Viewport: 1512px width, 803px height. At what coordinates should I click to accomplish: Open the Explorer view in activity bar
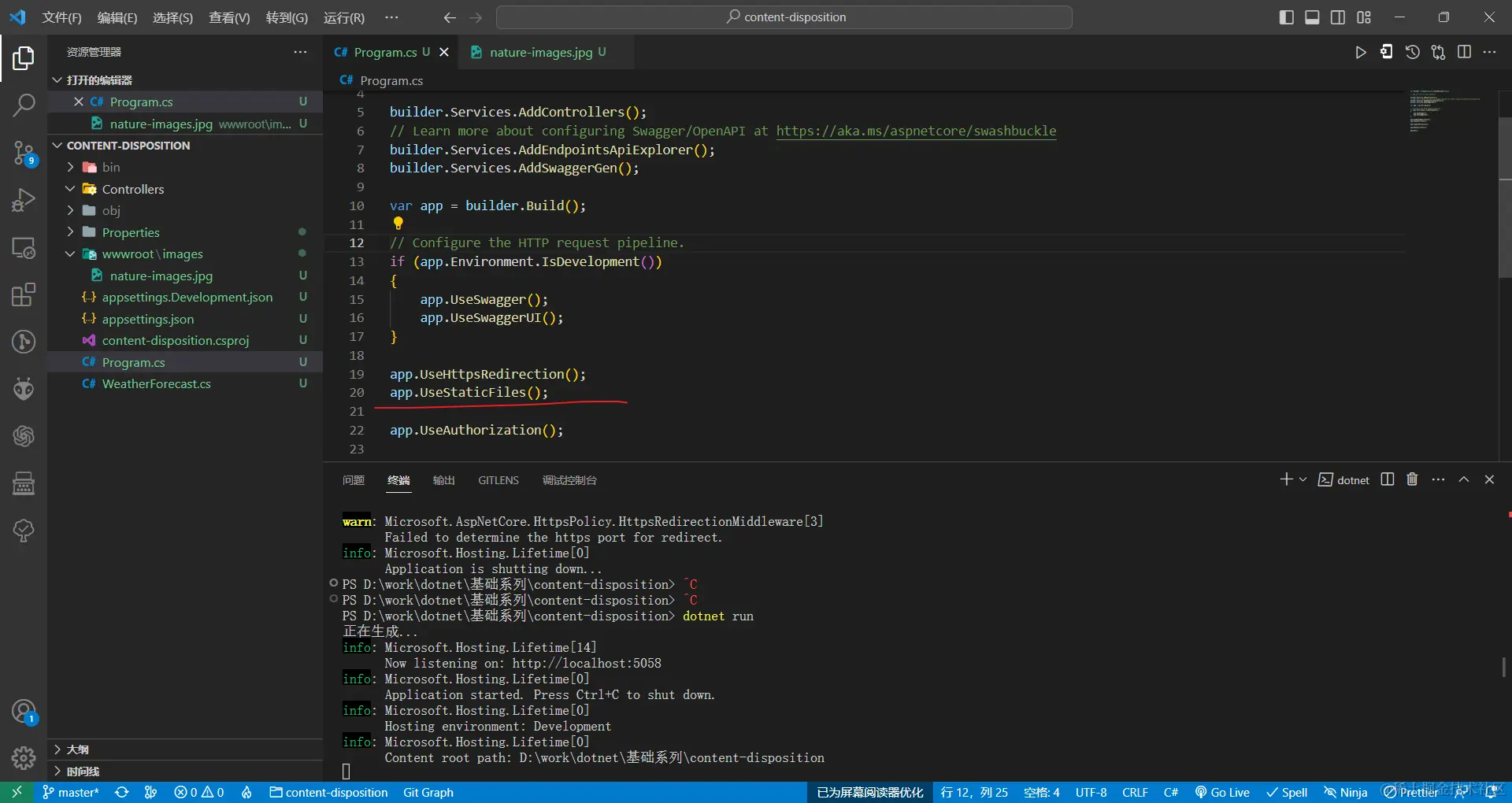(24, 57)
